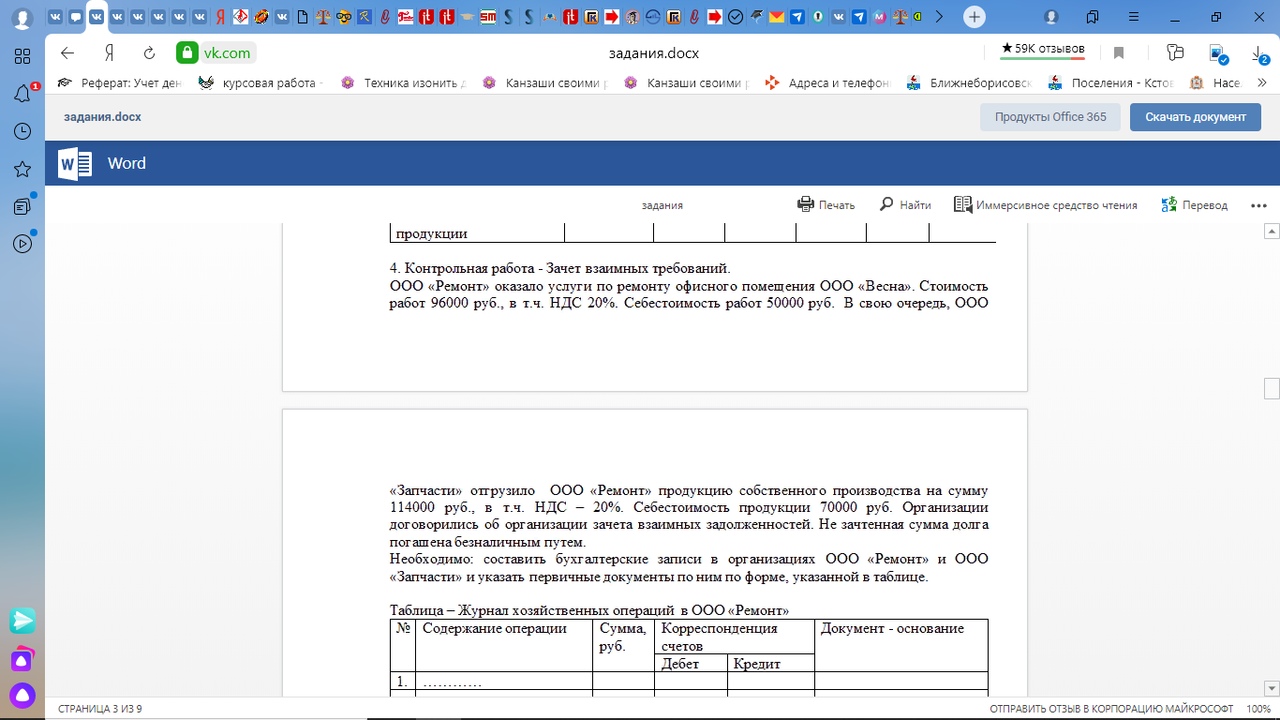Viewport: 1280px width, 720px height.
Task: Click 'Отправить отзыв в корпорацию Майкрософт'
Action: 1111,708
